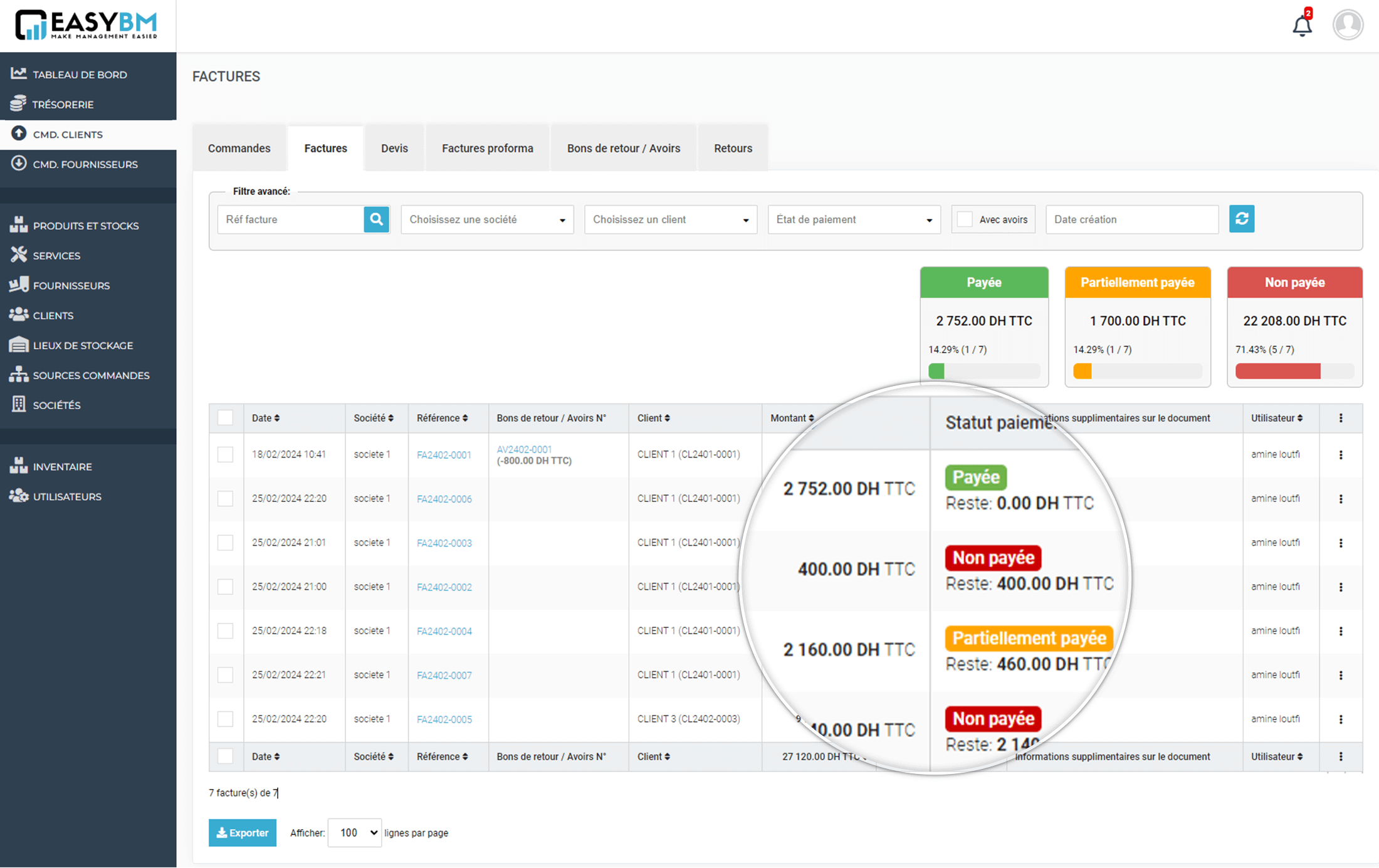Sort table by Référence column header
This screenshot has width=1379, height=868.
(443, 418)
